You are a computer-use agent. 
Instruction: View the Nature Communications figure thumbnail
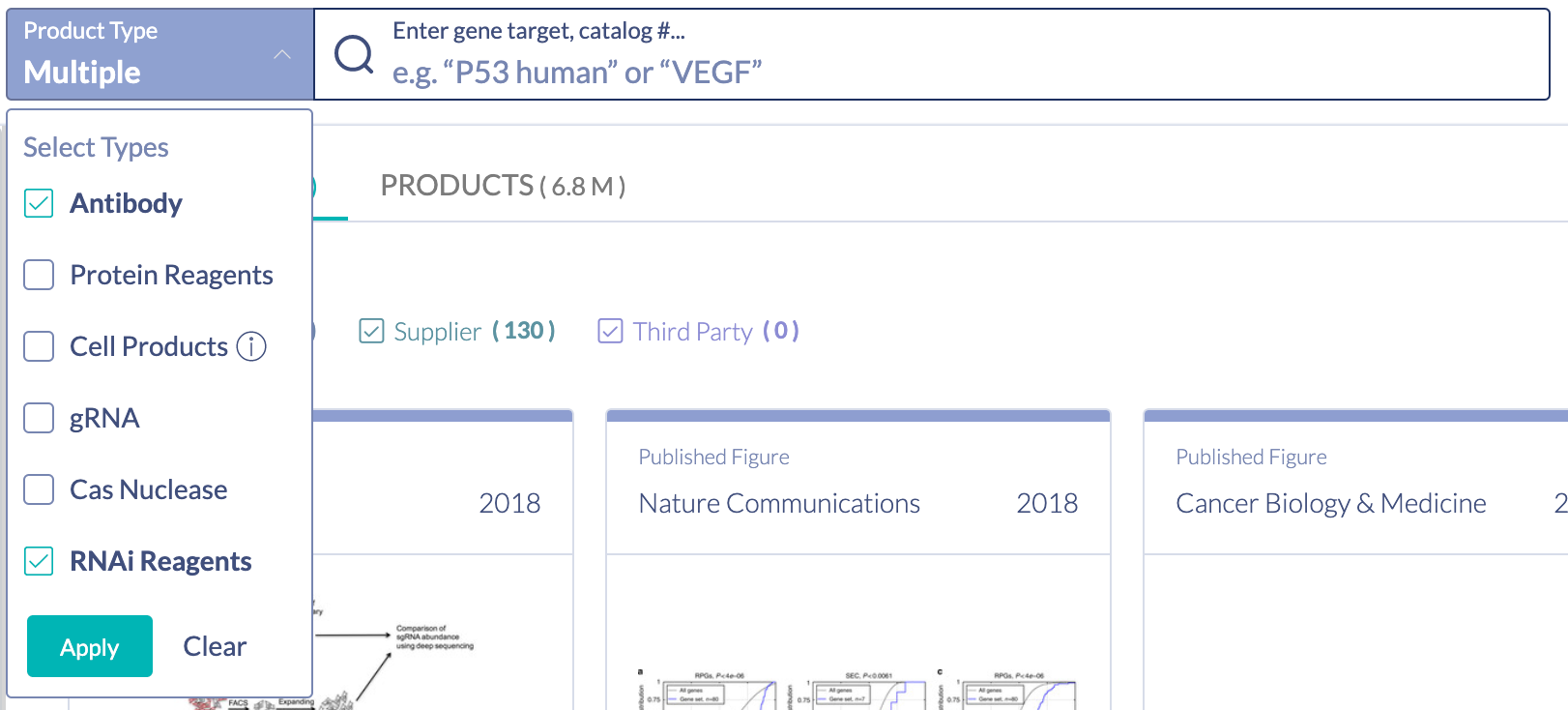[857, 689]
